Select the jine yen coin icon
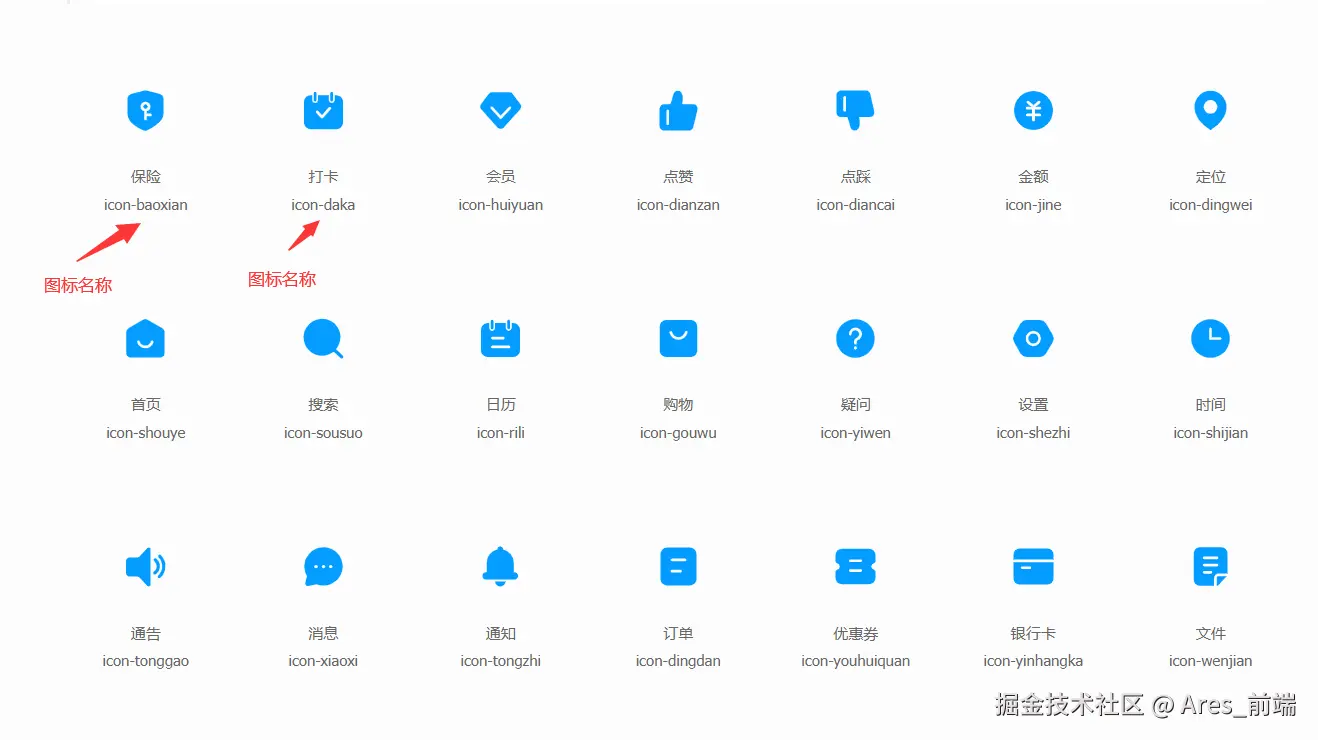Viewport: 1318px width, 740px height. tap(1033, 110)
